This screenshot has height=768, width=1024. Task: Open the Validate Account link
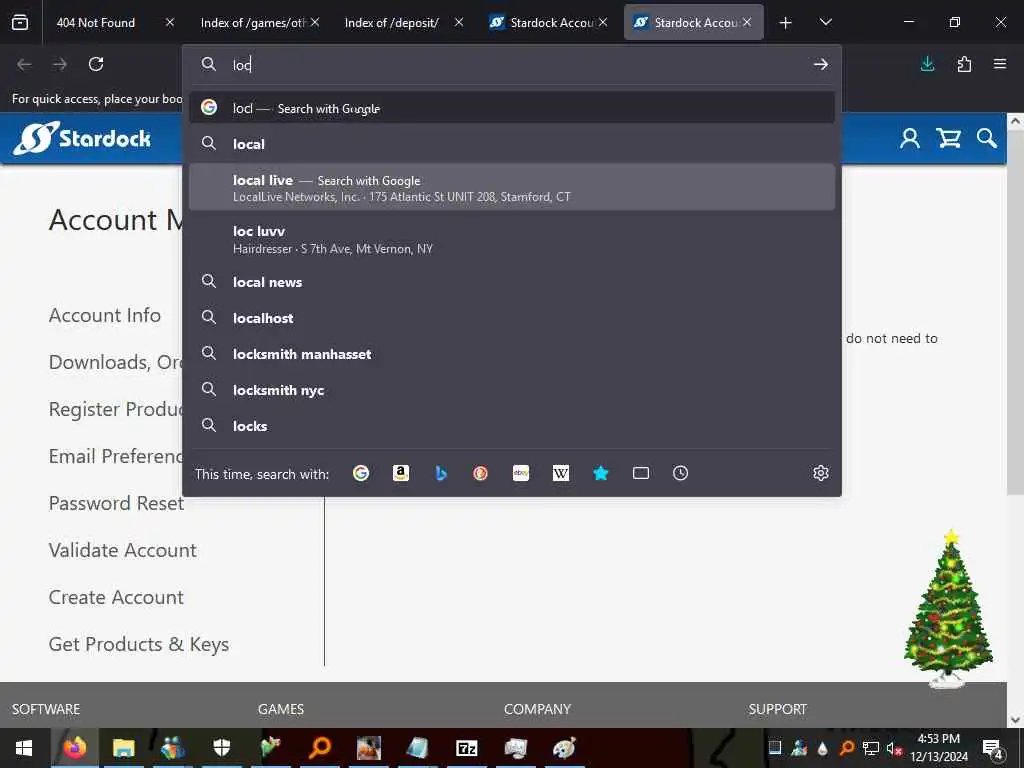pos(122,551)
